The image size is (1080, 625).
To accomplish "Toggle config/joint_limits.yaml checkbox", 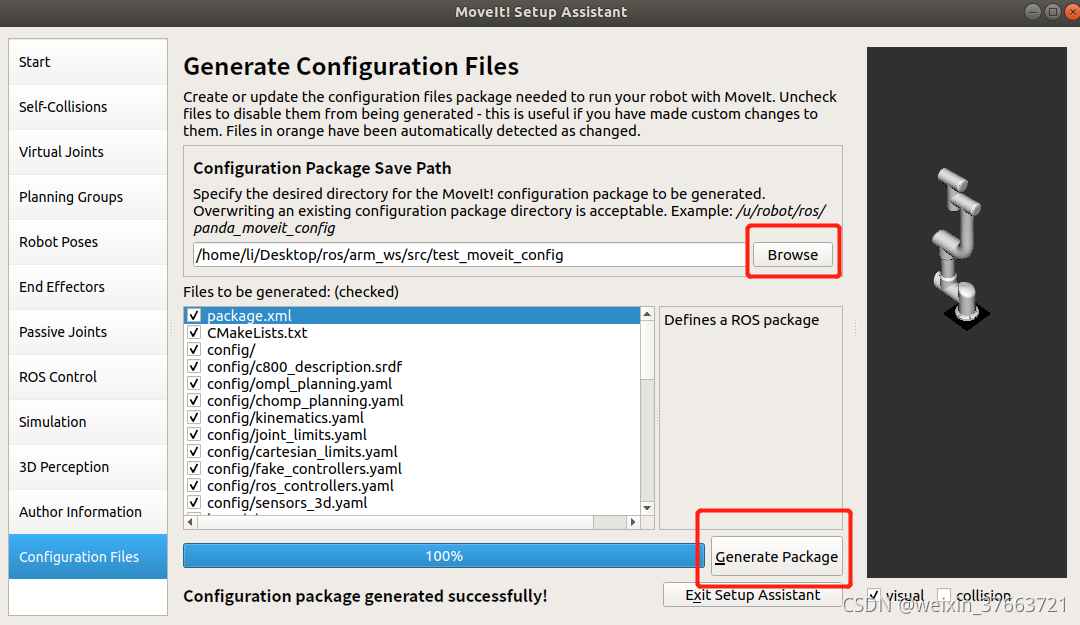I will pyautogui.click(x=194, y=435).
